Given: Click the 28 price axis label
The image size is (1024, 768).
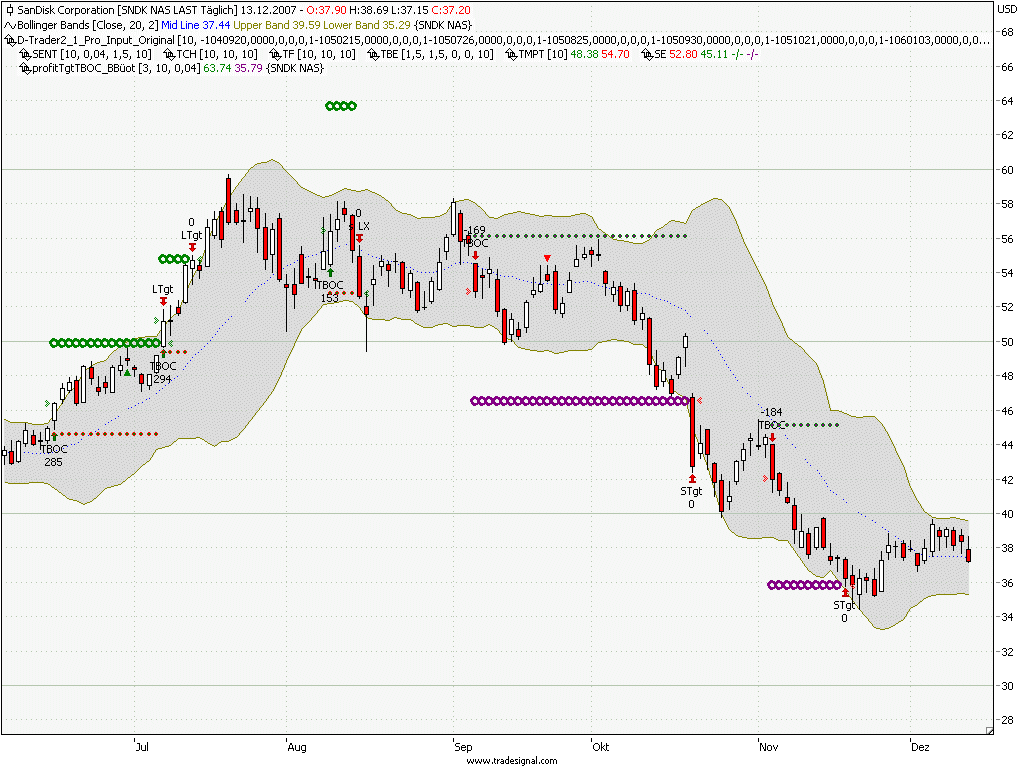Looking at the screenshot, I should tap(1007, 720).
